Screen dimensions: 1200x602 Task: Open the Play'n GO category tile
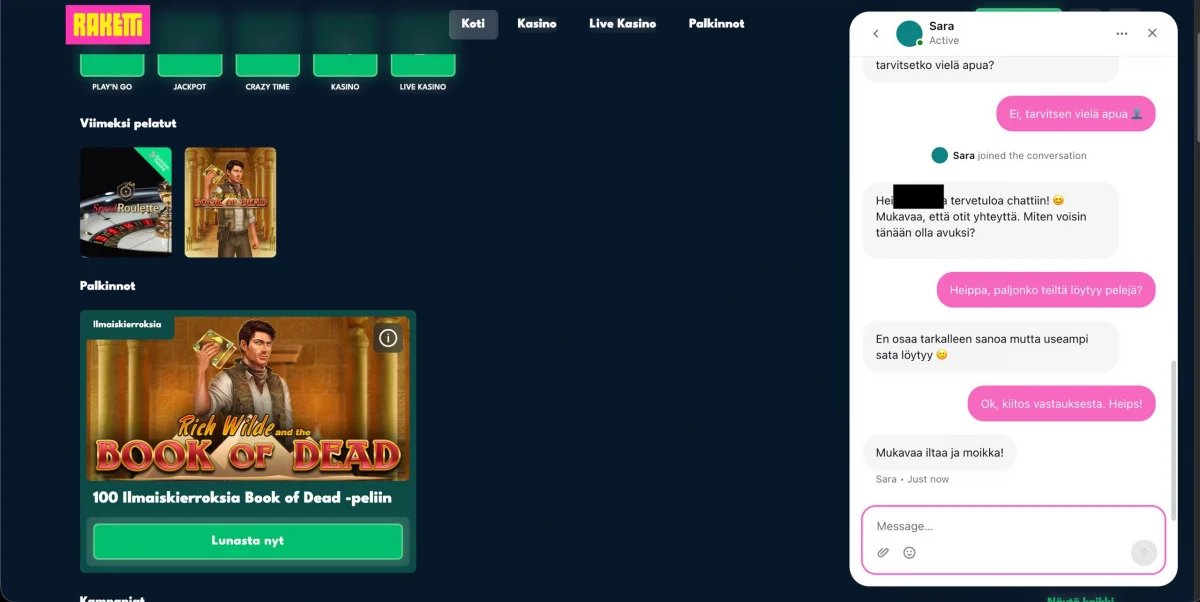tap(112, 67)
